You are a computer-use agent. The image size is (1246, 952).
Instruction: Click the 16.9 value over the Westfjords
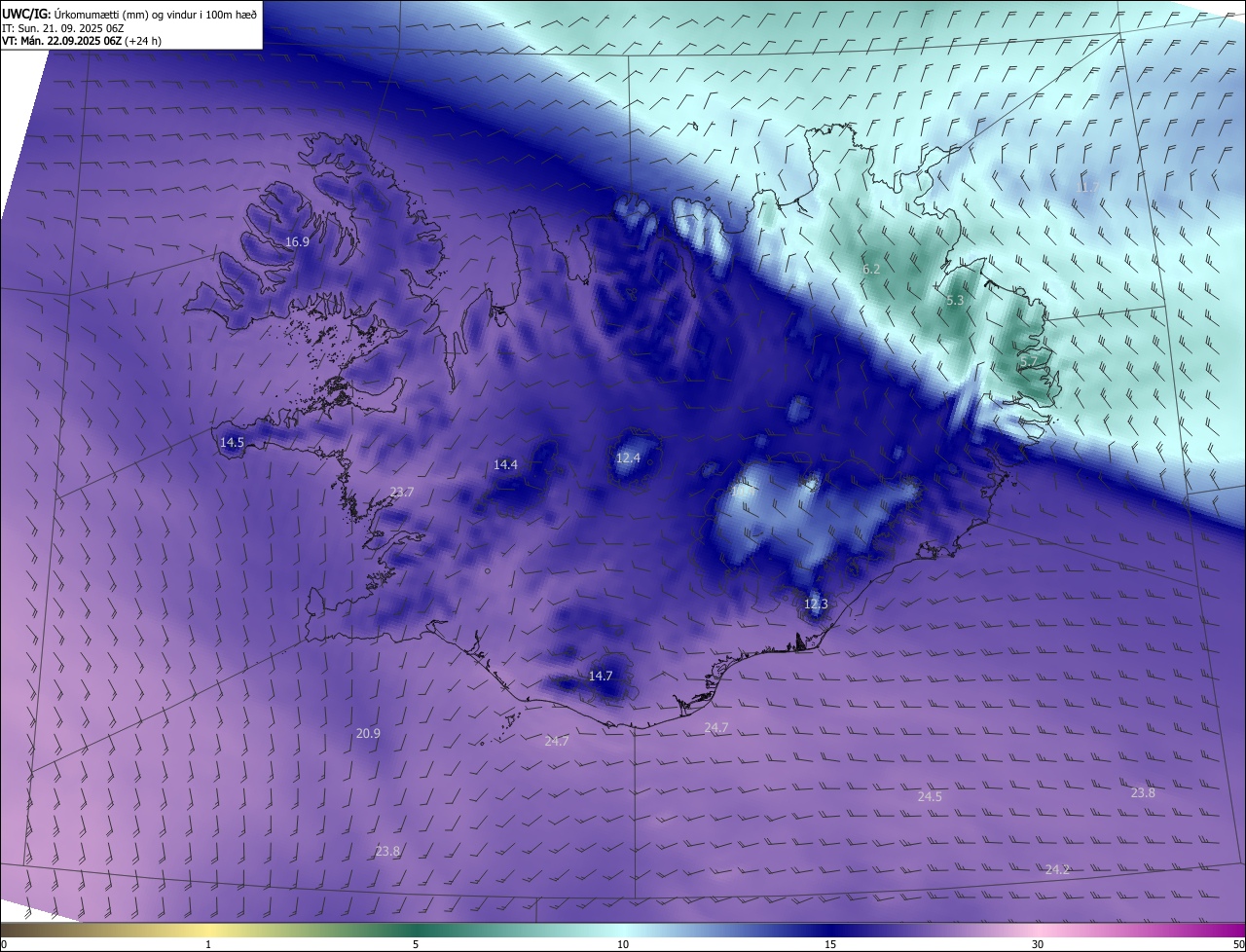click(x=297, y=241)
